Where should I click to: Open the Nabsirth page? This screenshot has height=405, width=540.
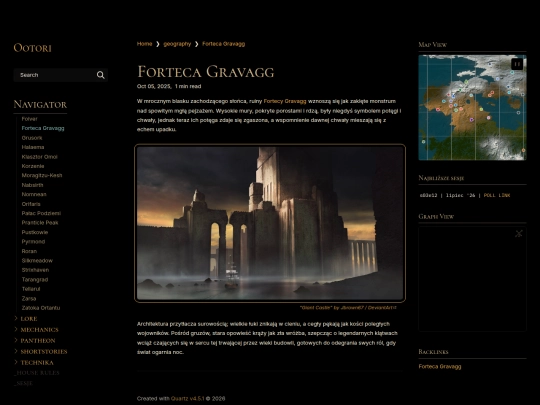point(32,185)
